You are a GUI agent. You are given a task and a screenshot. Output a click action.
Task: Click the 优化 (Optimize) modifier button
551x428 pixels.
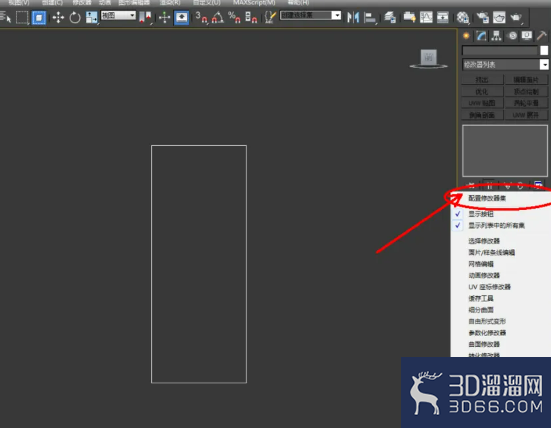coord(482,91)
